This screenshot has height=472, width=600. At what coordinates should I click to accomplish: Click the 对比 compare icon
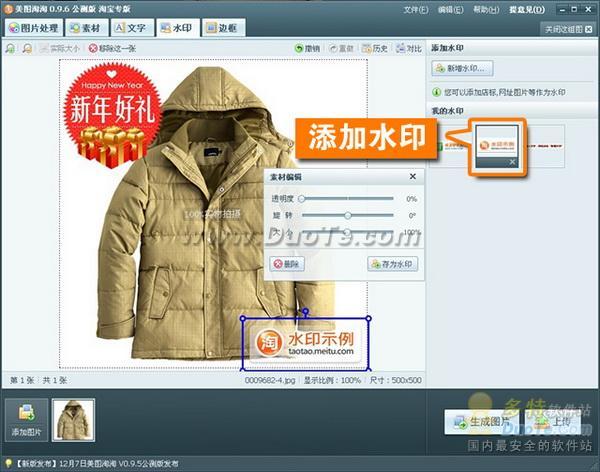click(408, 48)
